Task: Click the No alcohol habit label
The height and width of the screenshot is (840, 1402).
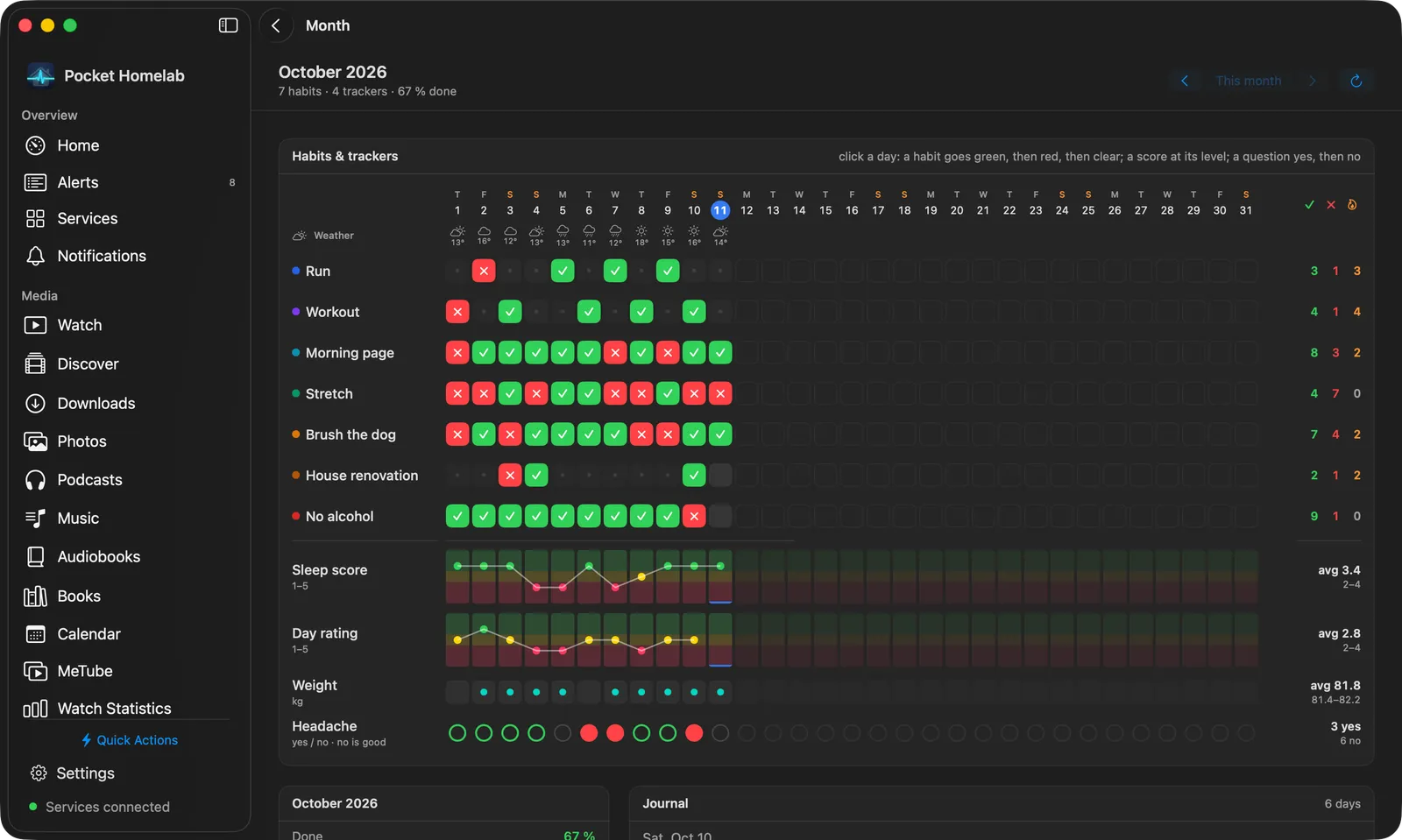Action: coord(339,517)
